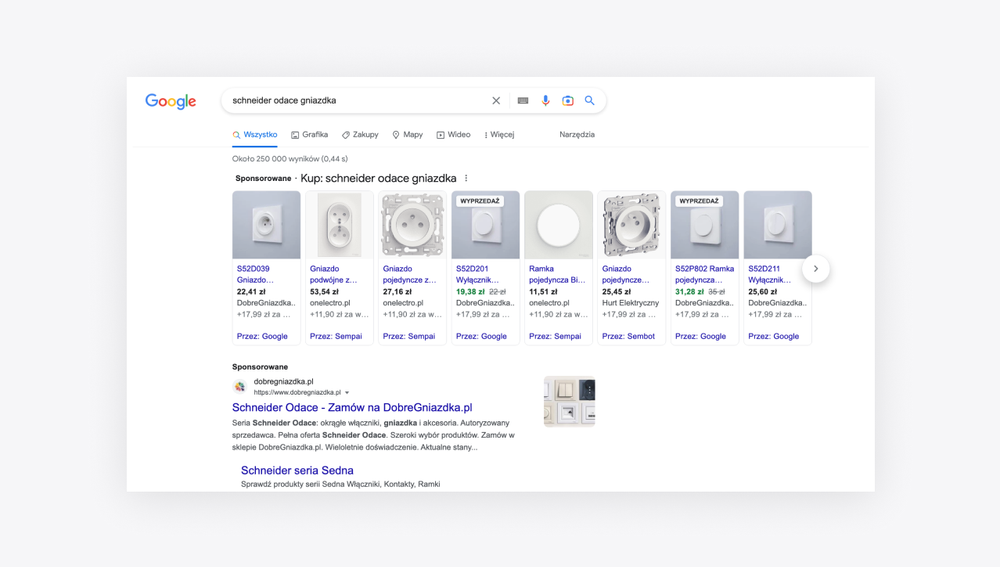Search by image with camera icon

(568, 101)
